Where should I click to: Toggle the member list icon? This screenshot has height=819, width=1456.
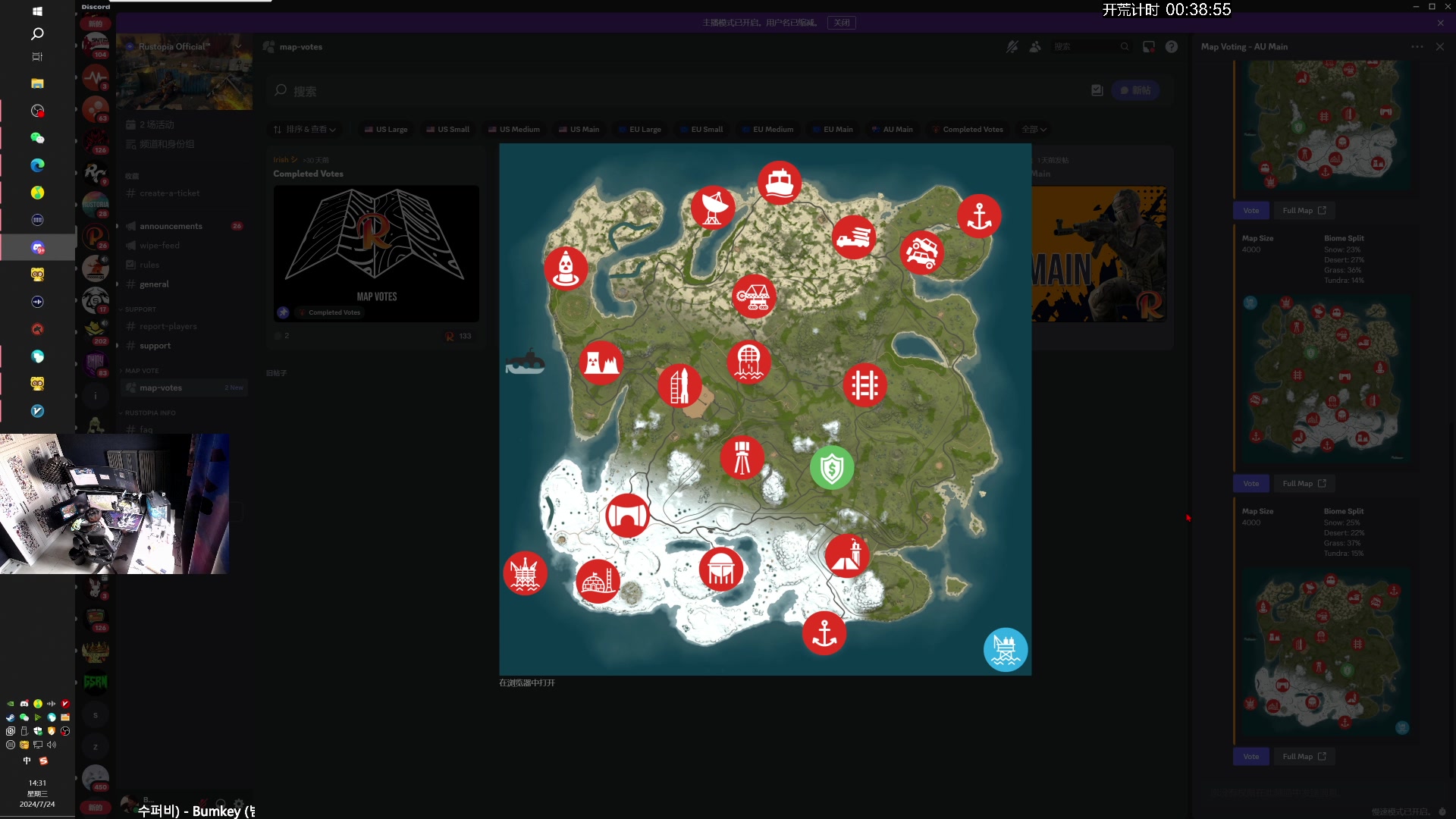tap(1035, 47)
